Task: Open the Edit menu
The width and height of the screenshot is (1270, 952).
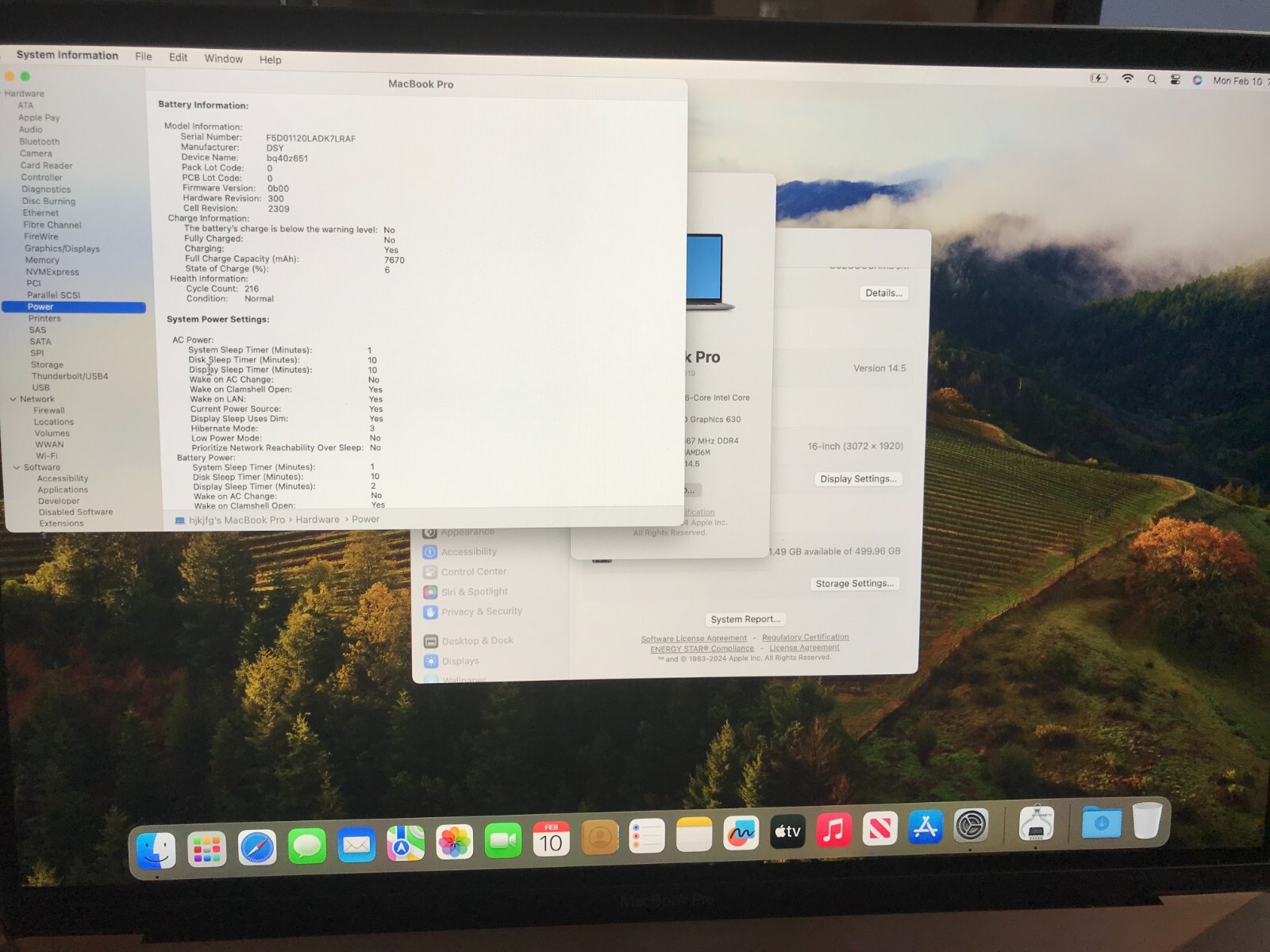Action: [x=178, y=57]
